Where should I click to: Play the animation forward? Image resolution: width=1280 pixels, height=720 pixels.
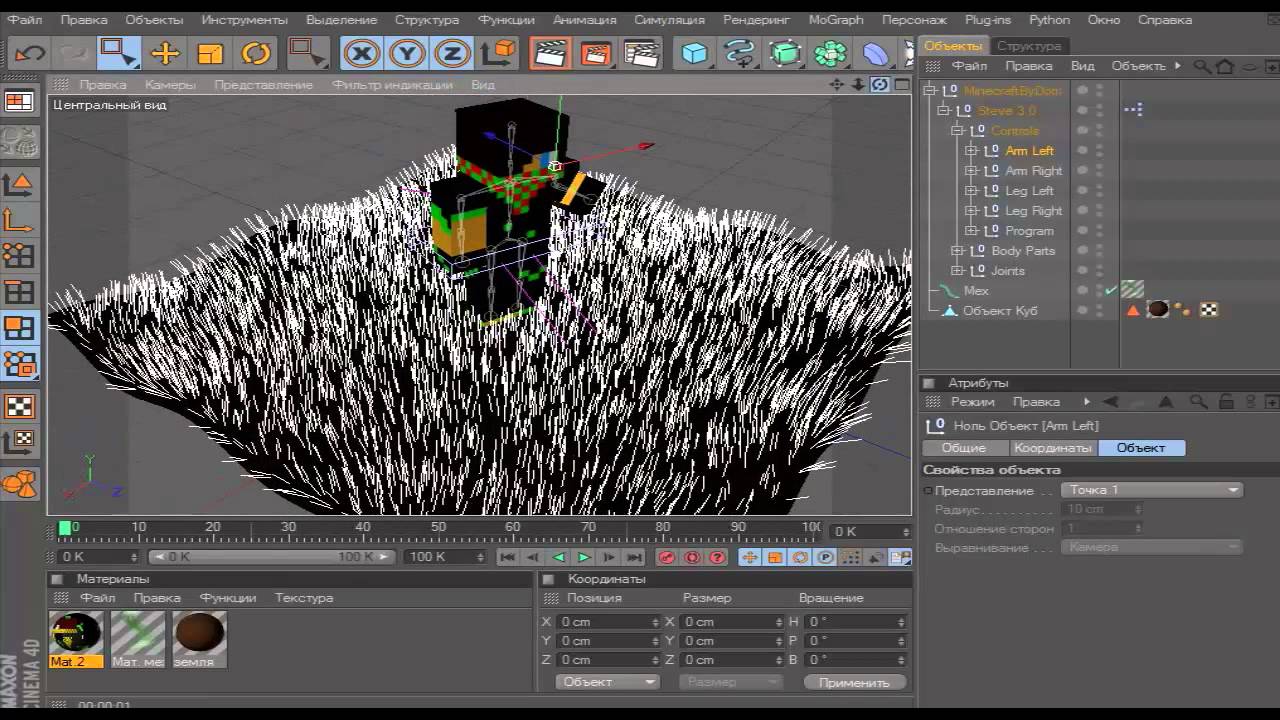(x=584, y=557)
